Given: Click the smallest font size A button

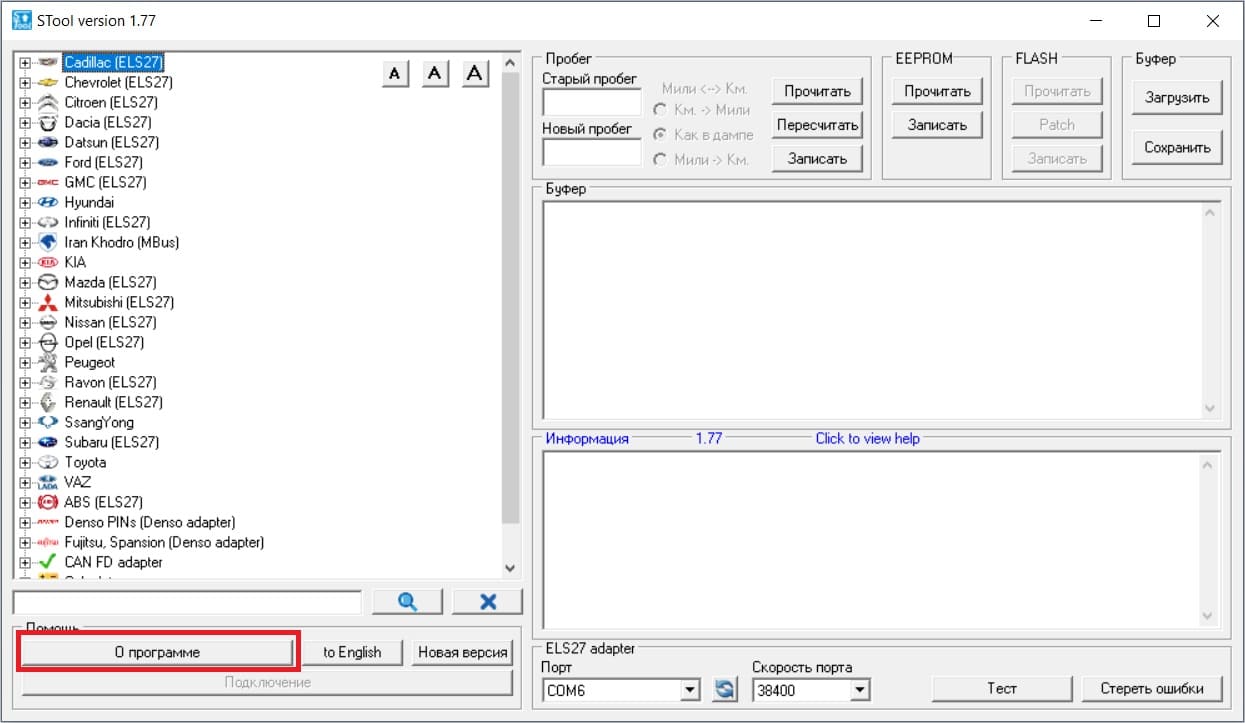Looking at the screenshot, I should 396,74.
